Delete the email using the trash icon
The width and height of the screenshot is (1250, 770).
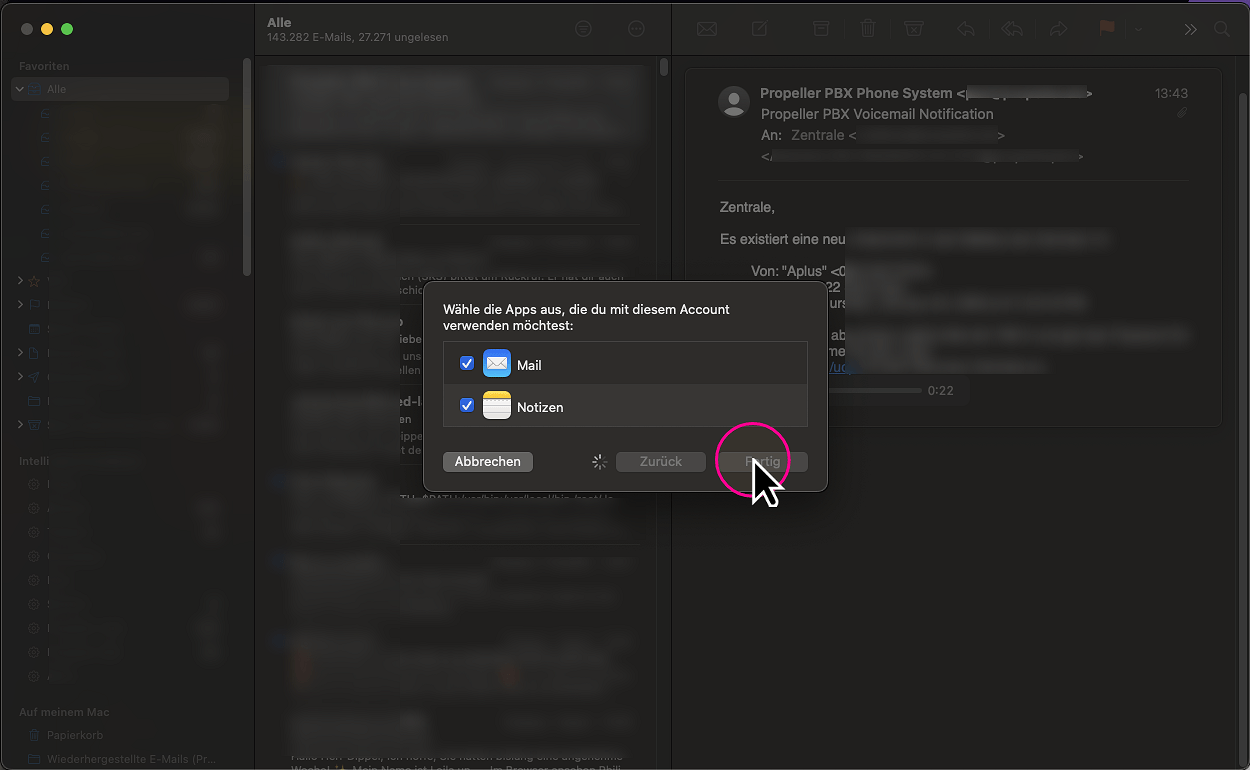pos(868,29)
